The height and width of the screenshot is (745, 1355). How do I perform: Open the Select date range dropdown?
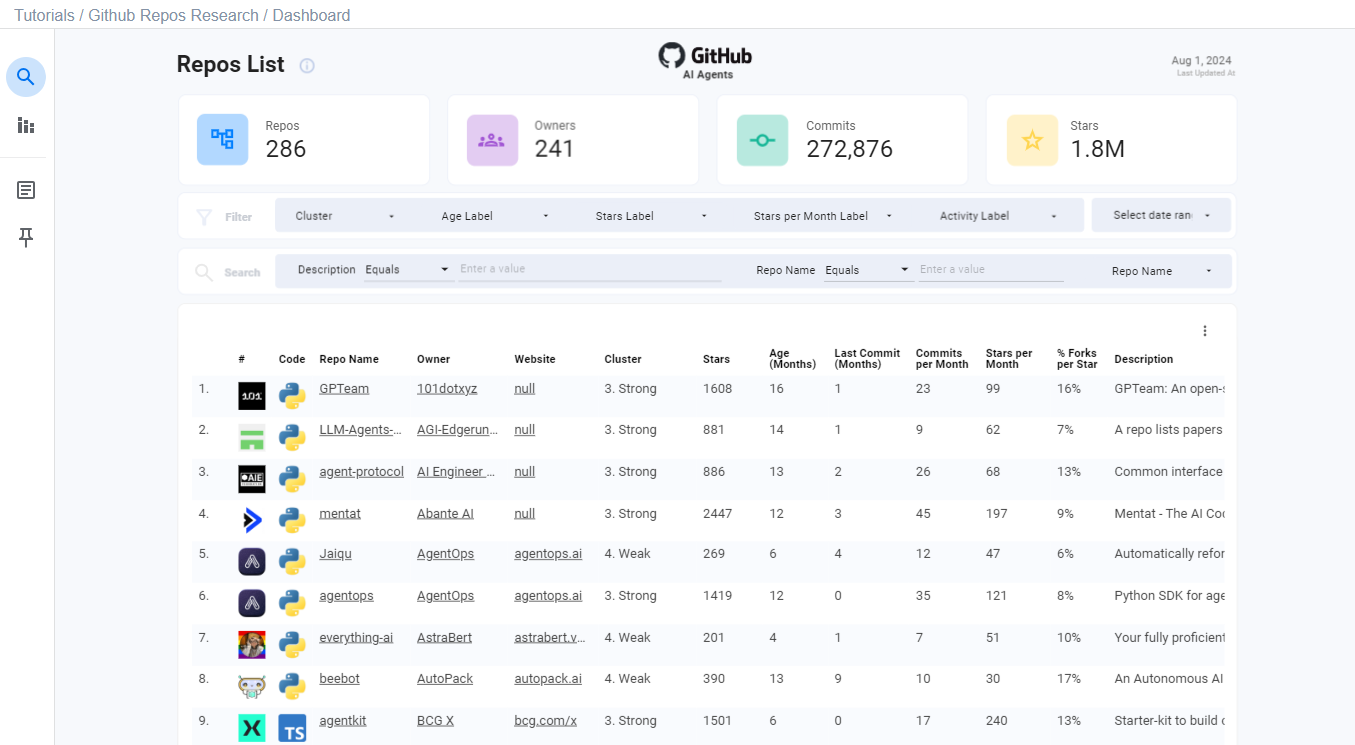coord(1161,215)
